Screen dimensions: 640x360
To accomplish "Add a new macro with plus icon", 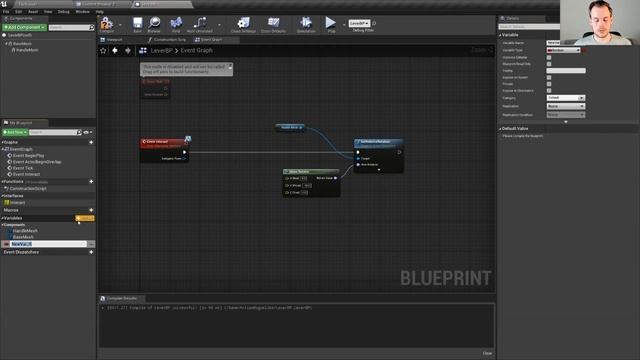I will (x=91, y=210).
